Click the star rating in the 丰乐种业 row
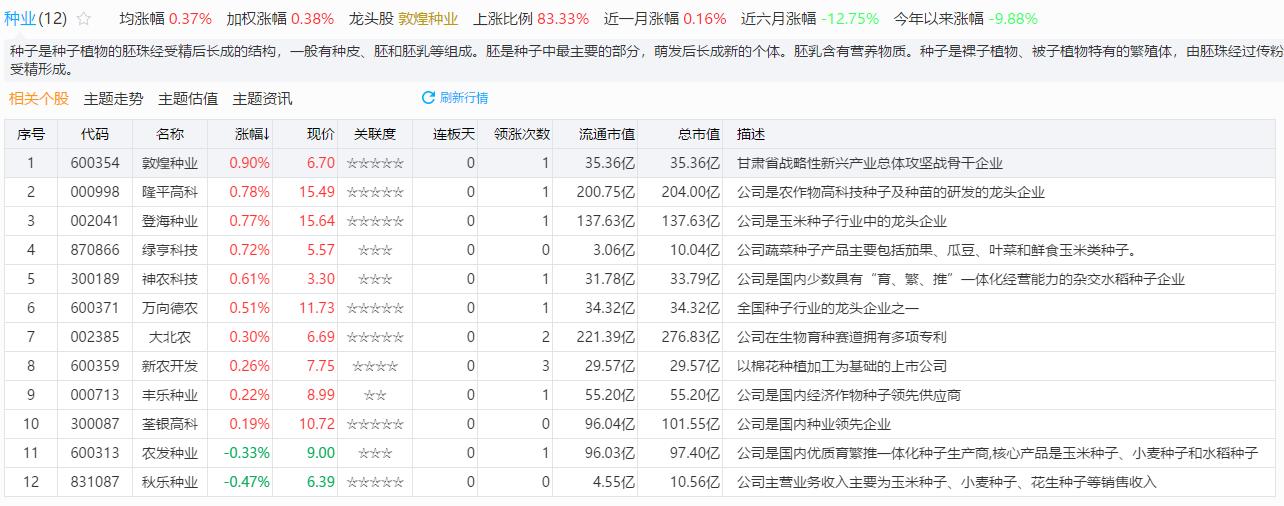 point(375,395)
